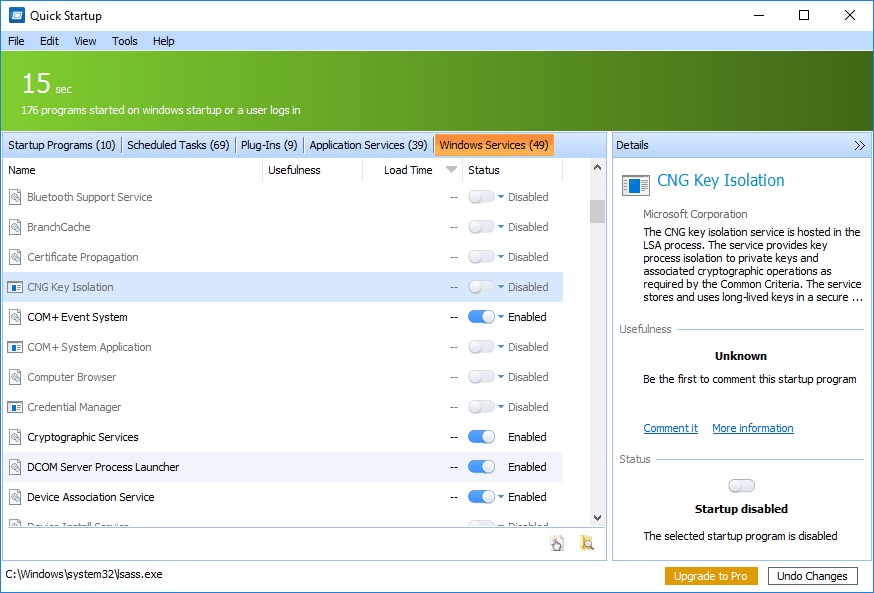The height and width of the screenshot is (593, 874).
Task: Disable the COM+ Event System toggle
Action: [483, 317]
